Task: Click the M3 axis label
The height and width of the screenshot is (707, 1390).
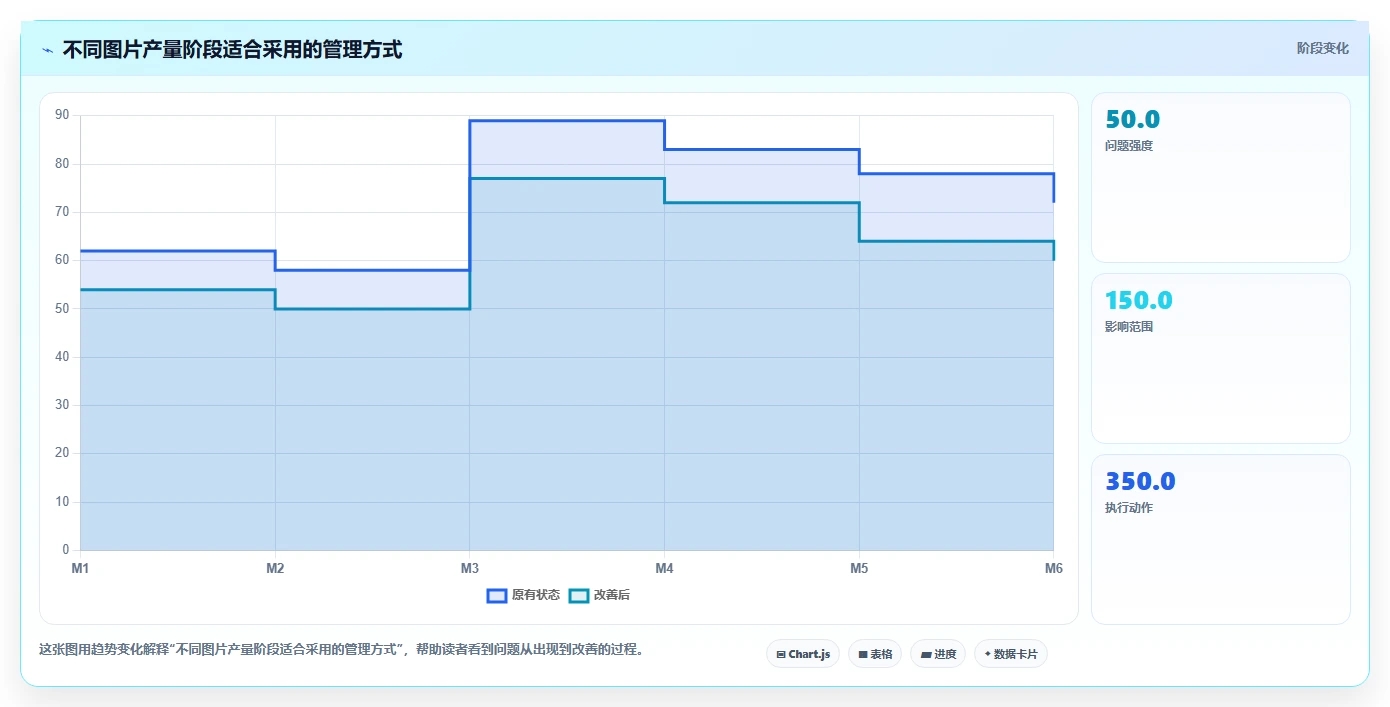Action: point(470,568)
